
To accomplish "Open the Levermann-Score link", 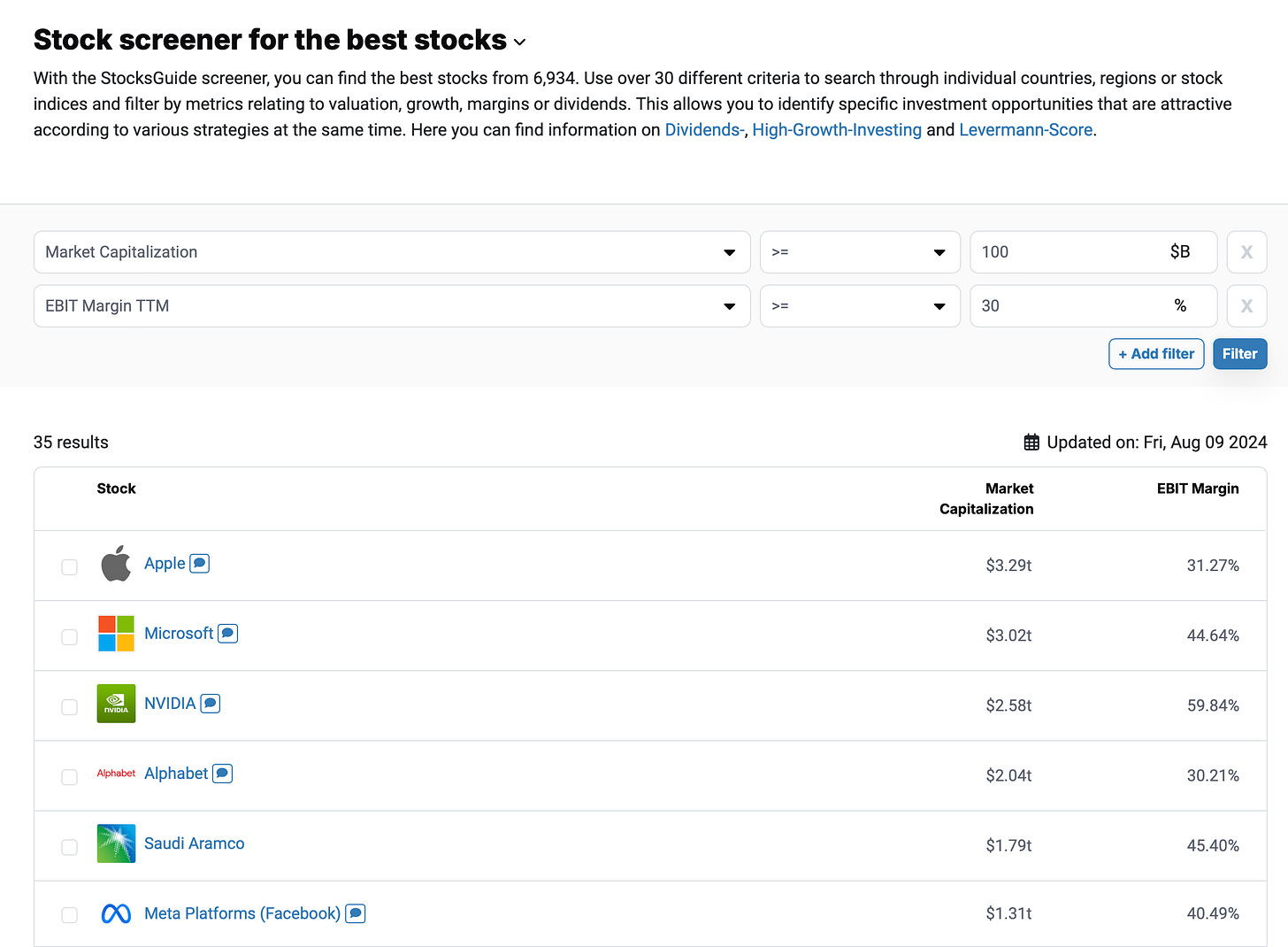I will tap(1025, 130).
